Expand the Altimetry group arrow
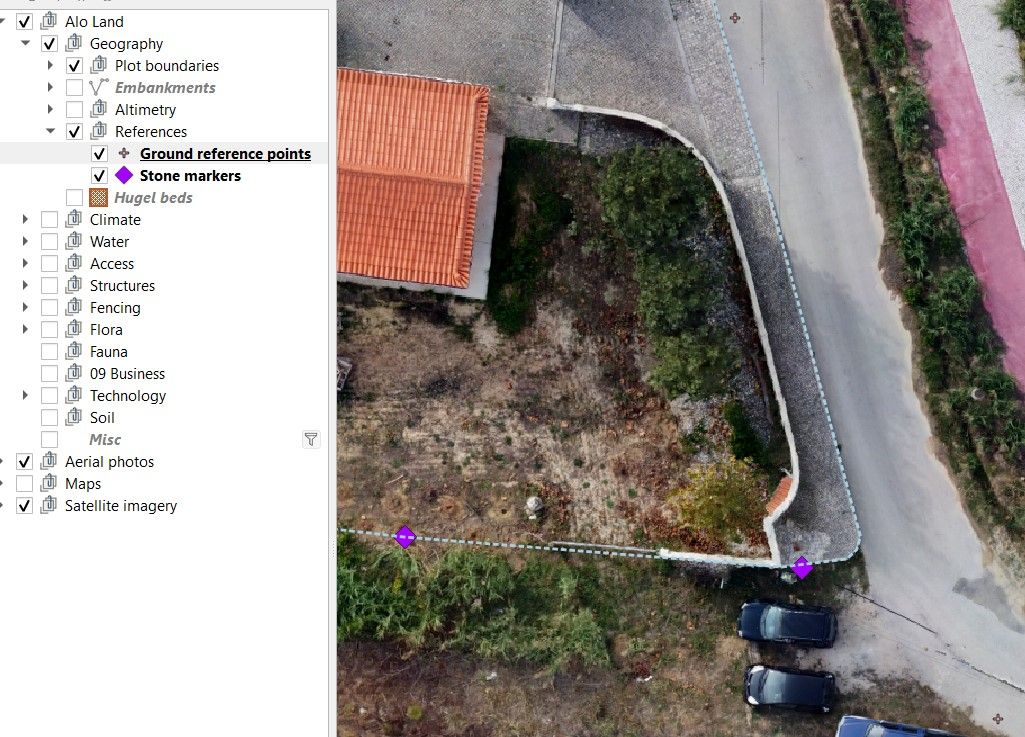1025x737 pixels. 50,109
